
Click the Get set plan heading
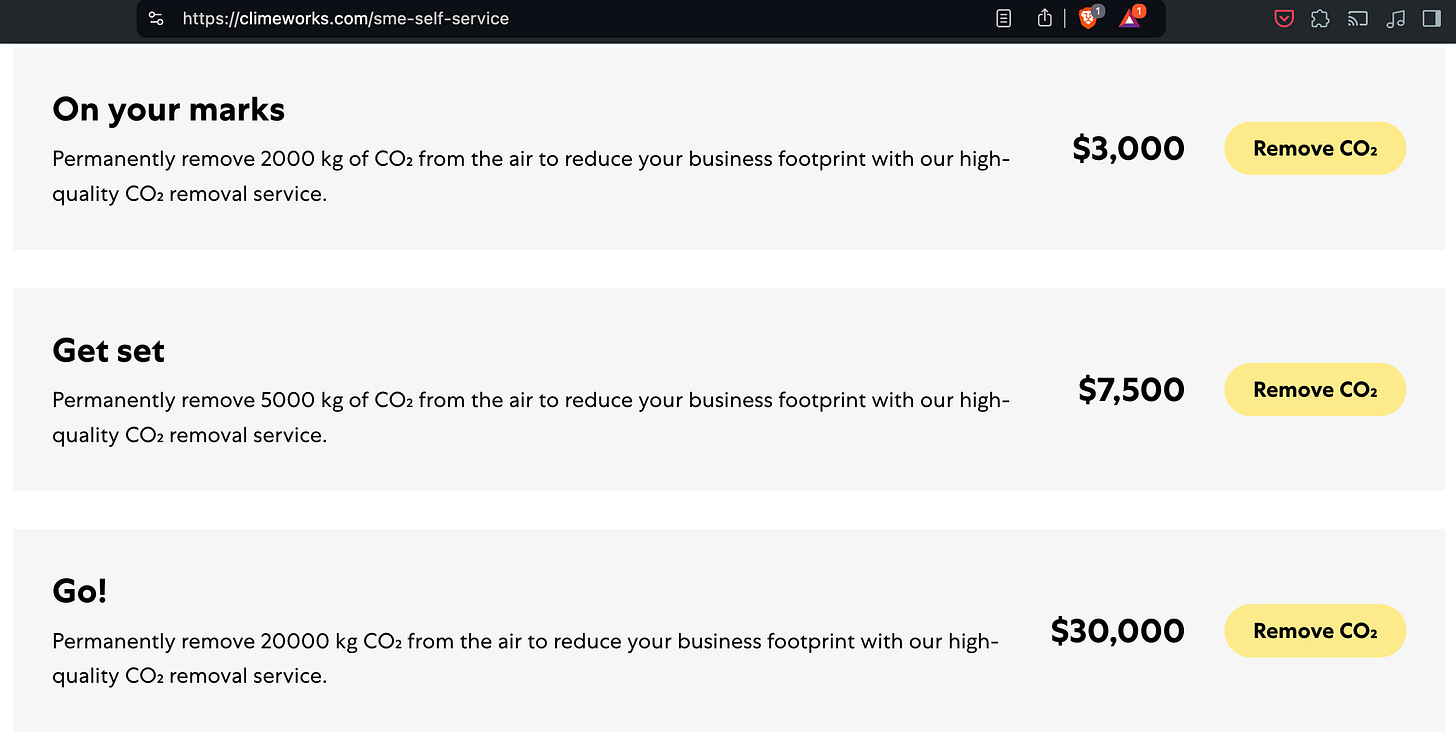(108, 351)
